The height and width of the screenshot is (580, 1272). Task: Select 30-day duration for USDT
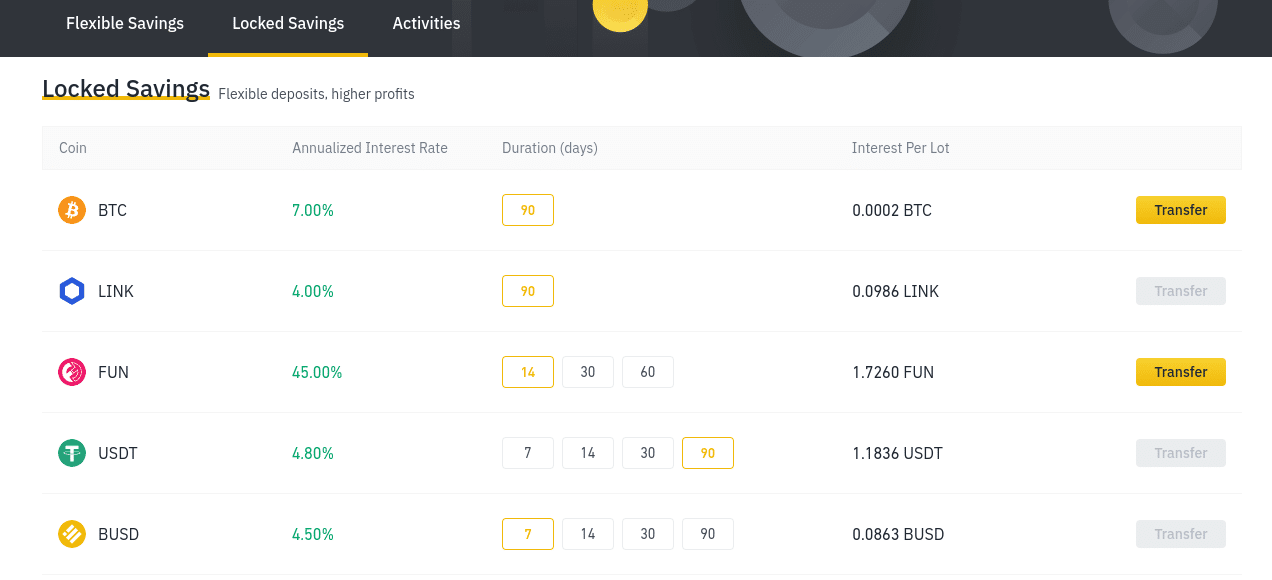(x=648, y=453)
